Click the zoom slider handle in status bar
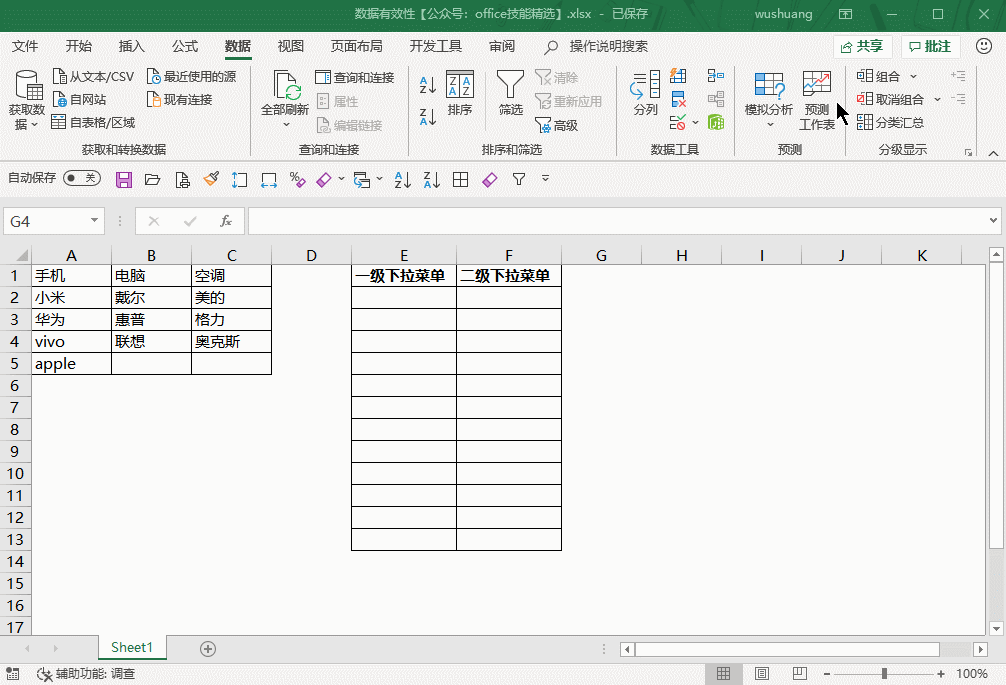Viewport: 1006px width, 685px height. pos(885,674)
